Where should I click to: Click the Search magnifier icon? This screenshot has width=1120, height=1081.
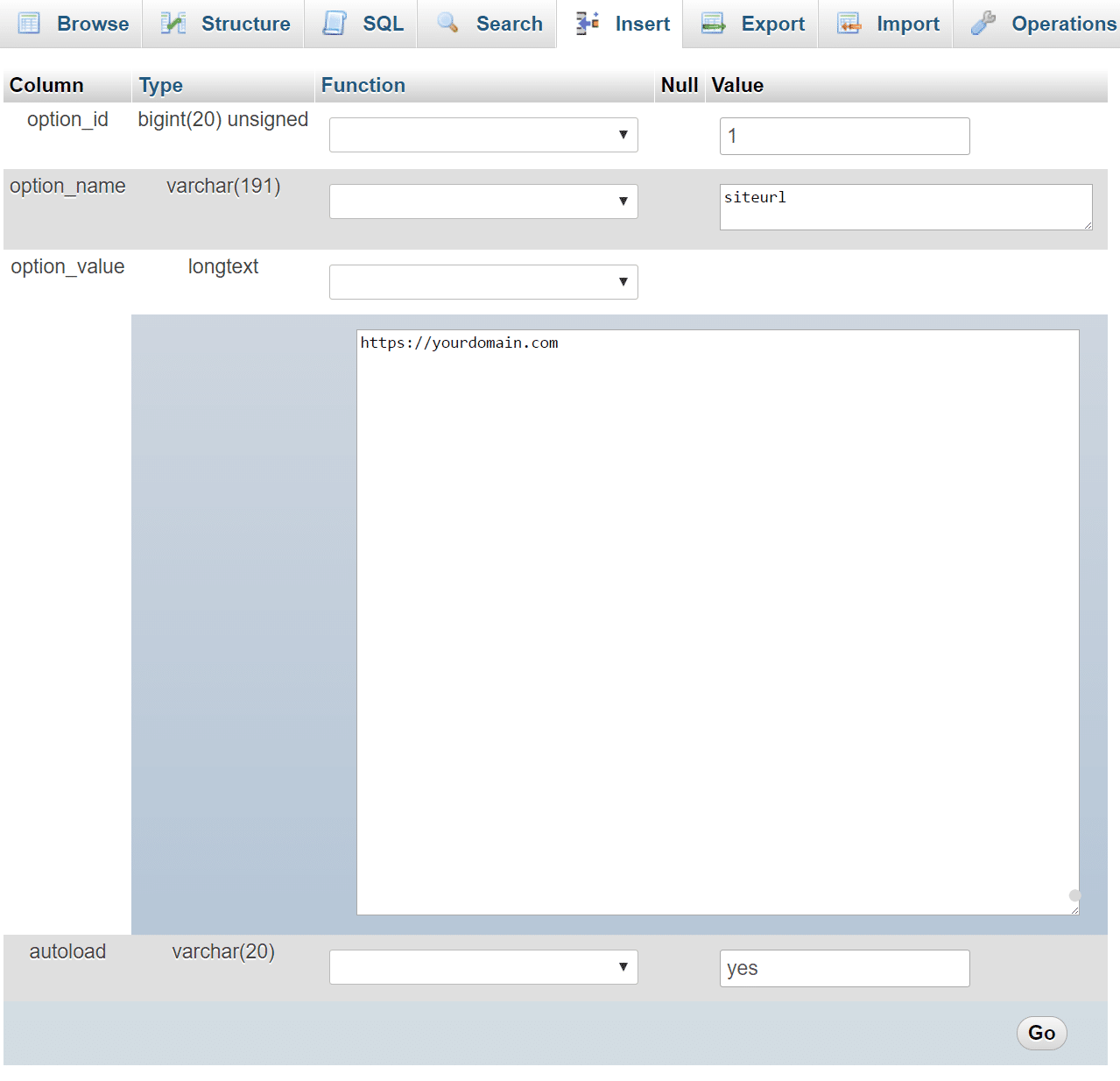pos(447,24)
